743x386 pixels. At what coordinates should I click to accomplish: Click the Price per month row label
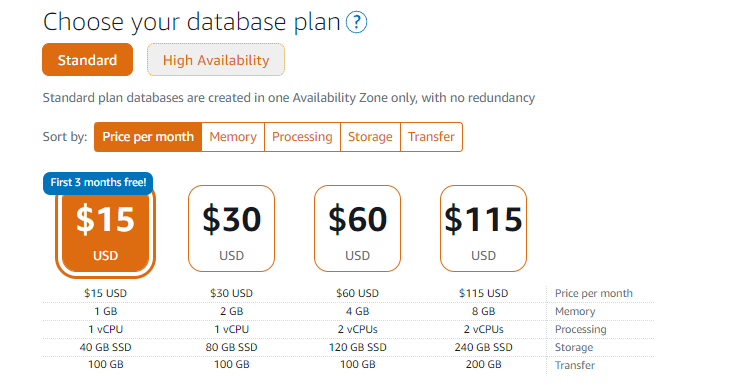click(594, 293)
